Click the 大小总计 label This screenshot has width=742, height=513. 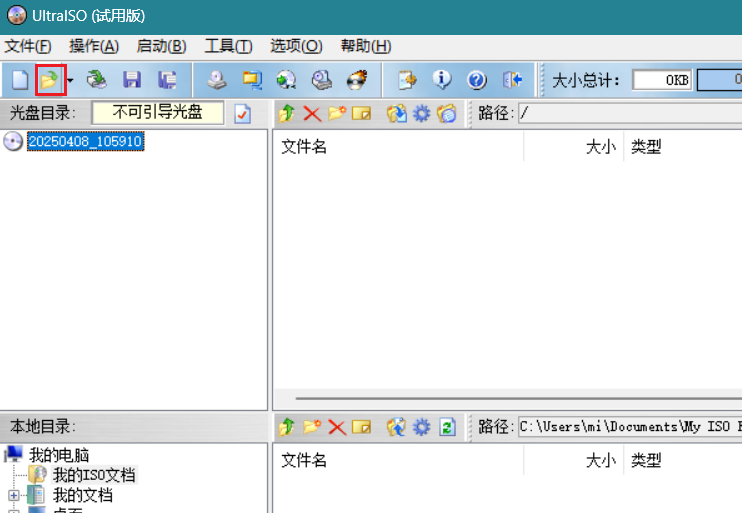[586, 80]
